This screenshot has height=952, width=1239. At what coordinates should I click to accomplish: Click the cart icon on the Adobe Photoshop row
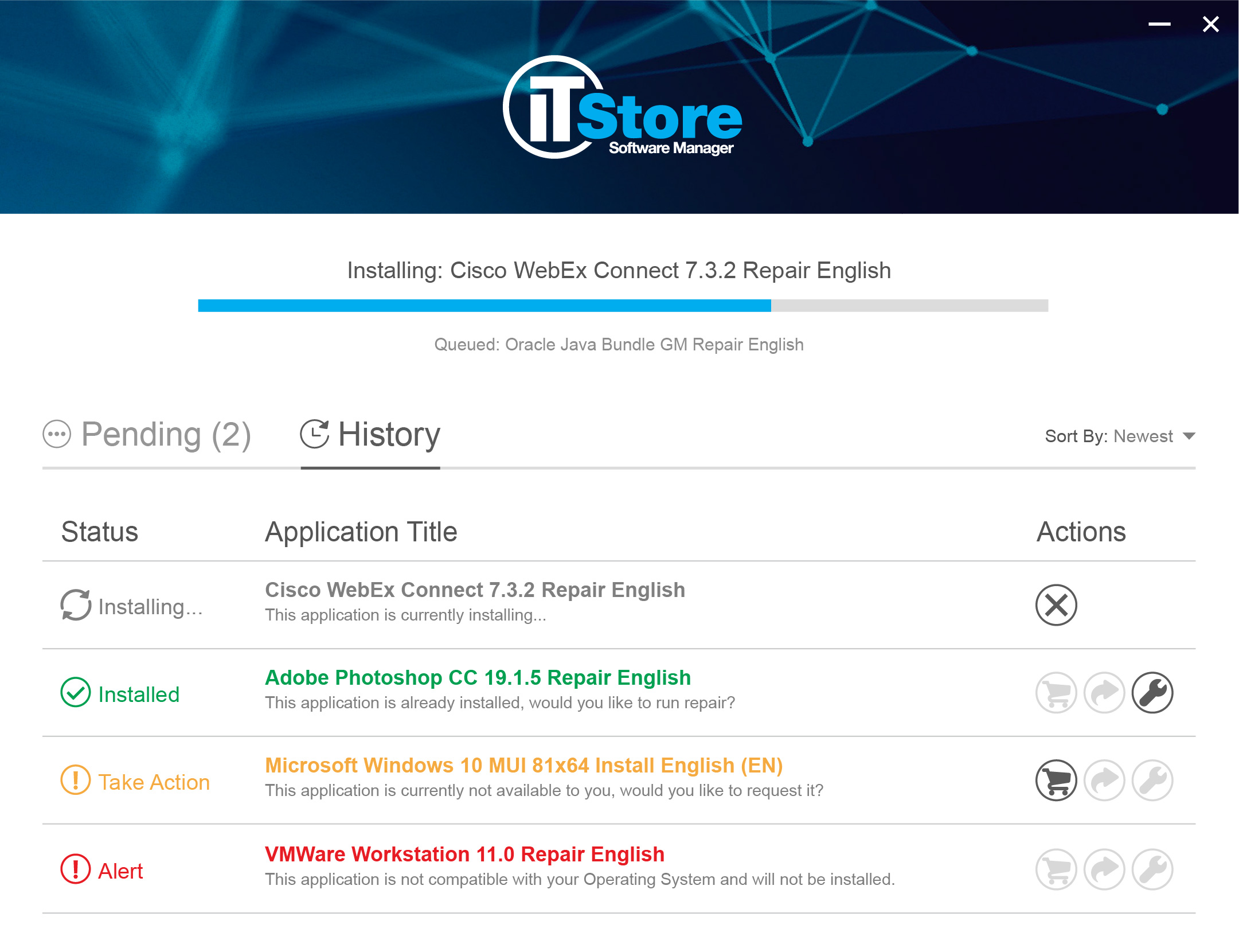tap(1057, 692)
